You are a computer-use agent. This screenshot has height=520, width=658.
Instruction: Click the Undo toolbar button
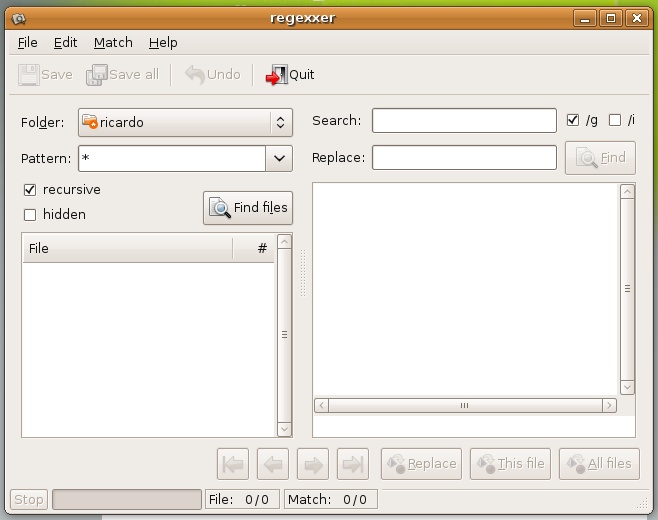[x=213, y=75]
